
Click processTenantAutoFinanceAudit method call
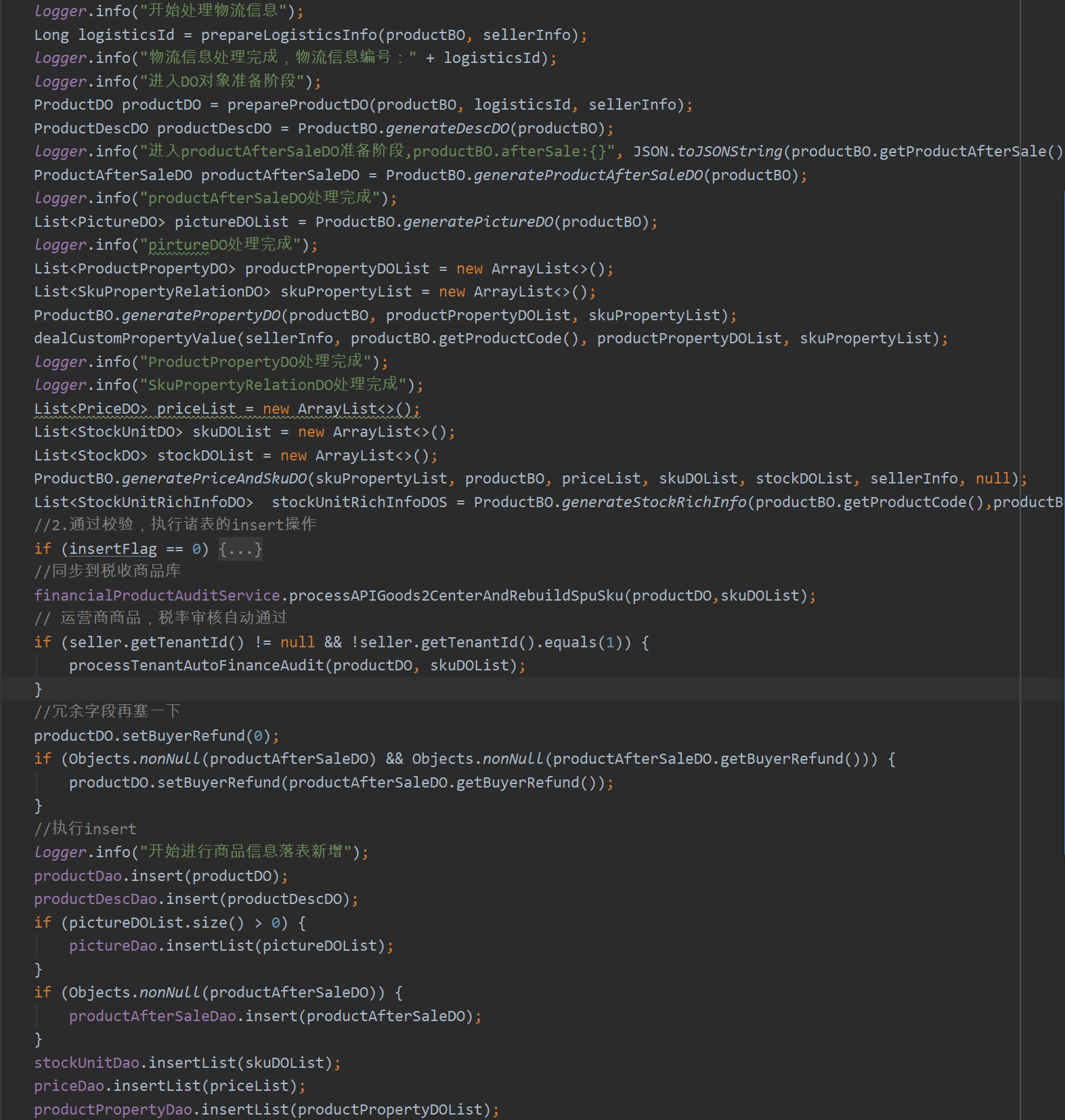[196, 666]
